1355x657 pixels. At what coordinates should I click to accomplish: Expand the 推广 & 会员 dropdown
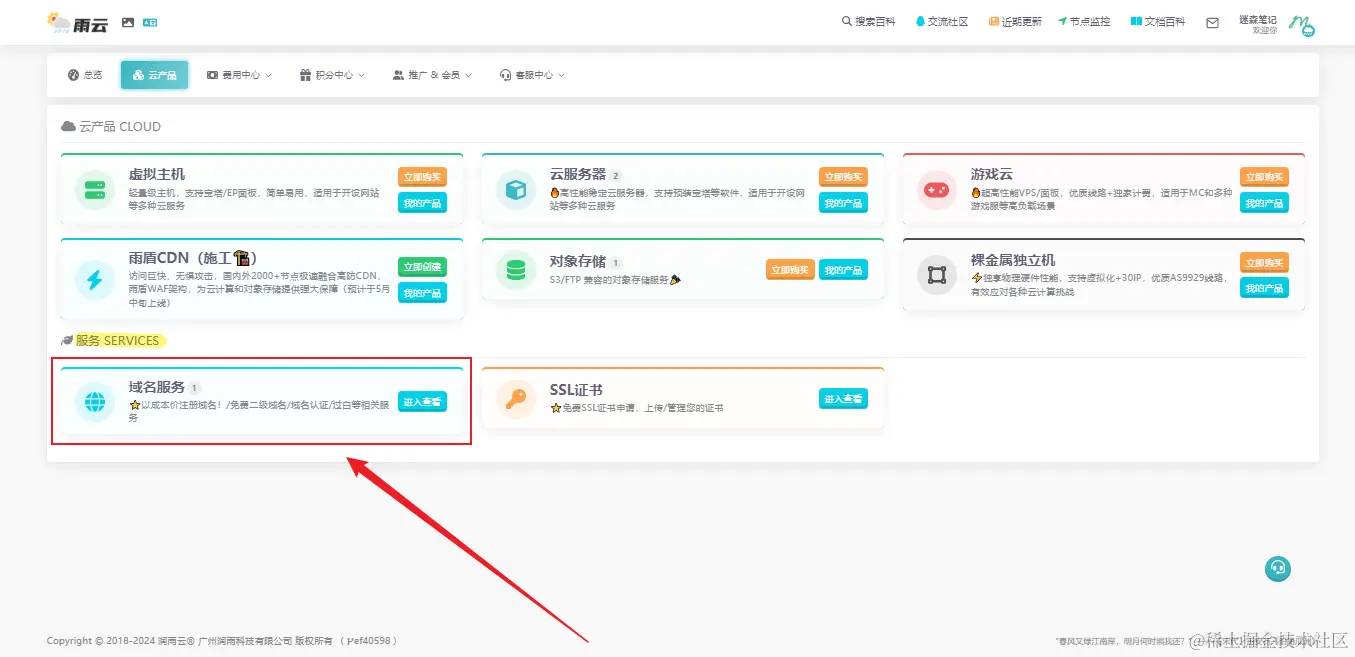pos(432,75)
